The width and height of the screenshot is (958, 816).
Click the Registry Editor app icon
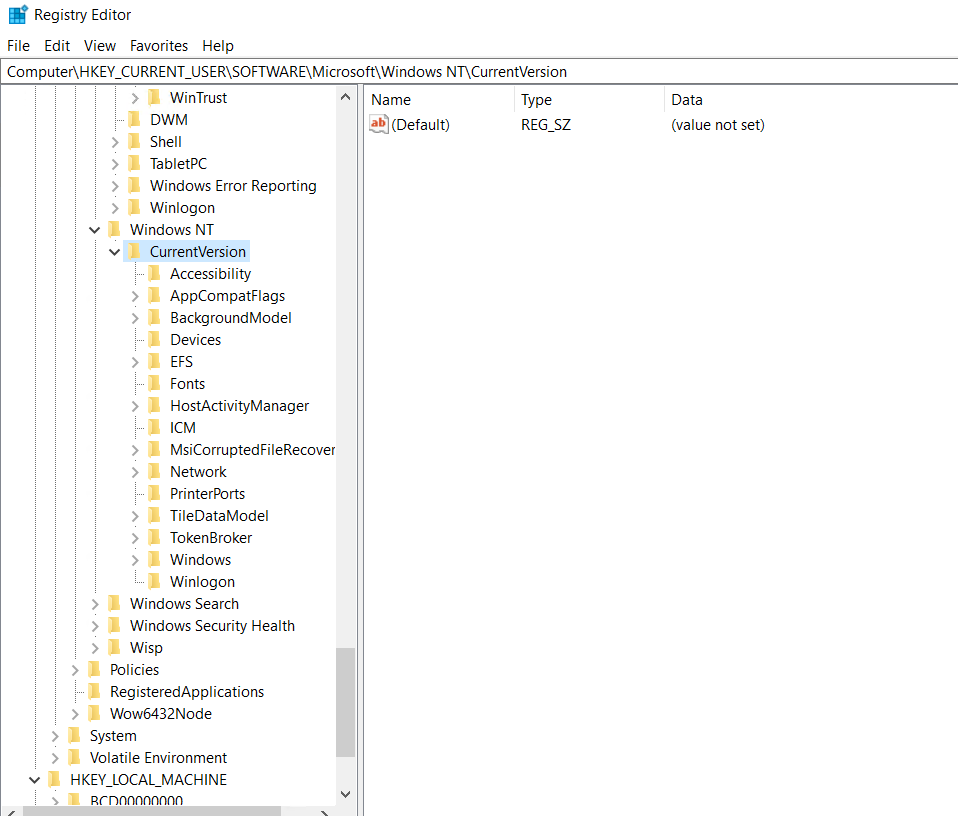coord(18,14)
